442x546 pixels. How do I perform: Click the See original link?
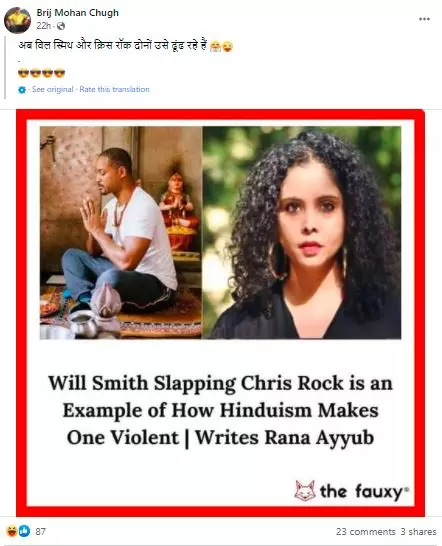coord(53,89)
